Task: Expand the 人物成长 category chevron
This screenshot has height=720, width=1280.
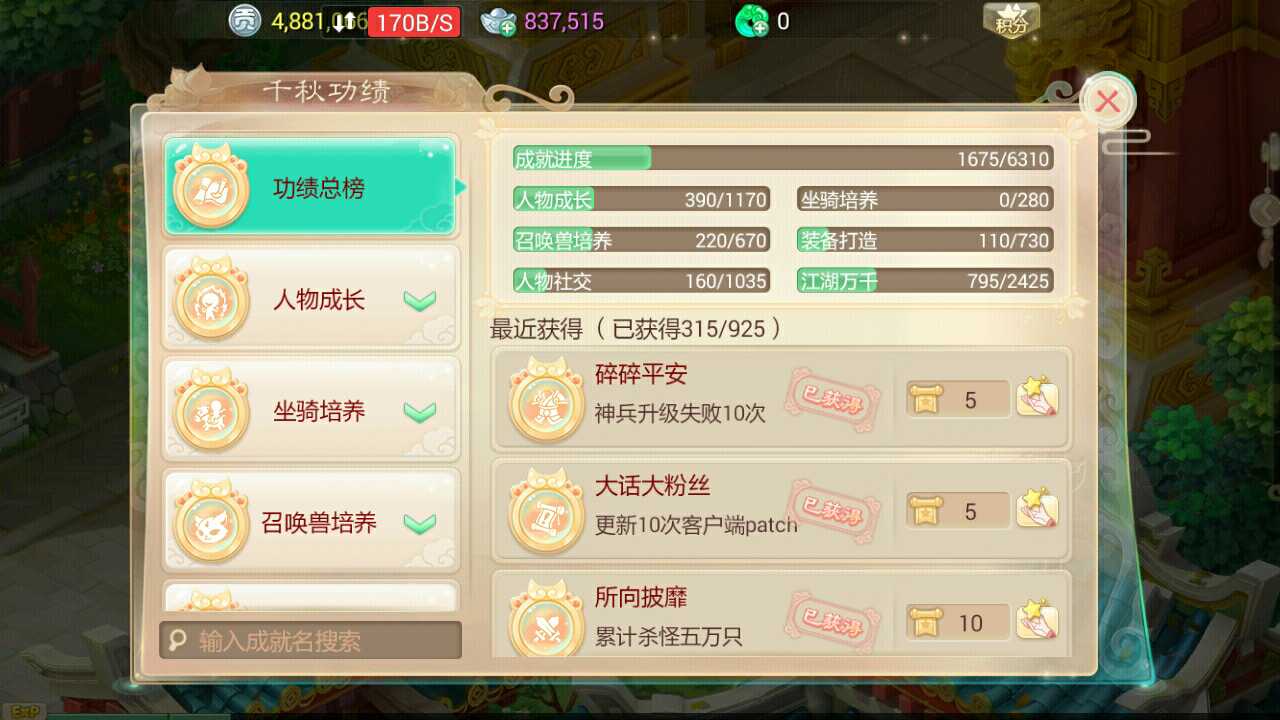Action: [420, 300]
